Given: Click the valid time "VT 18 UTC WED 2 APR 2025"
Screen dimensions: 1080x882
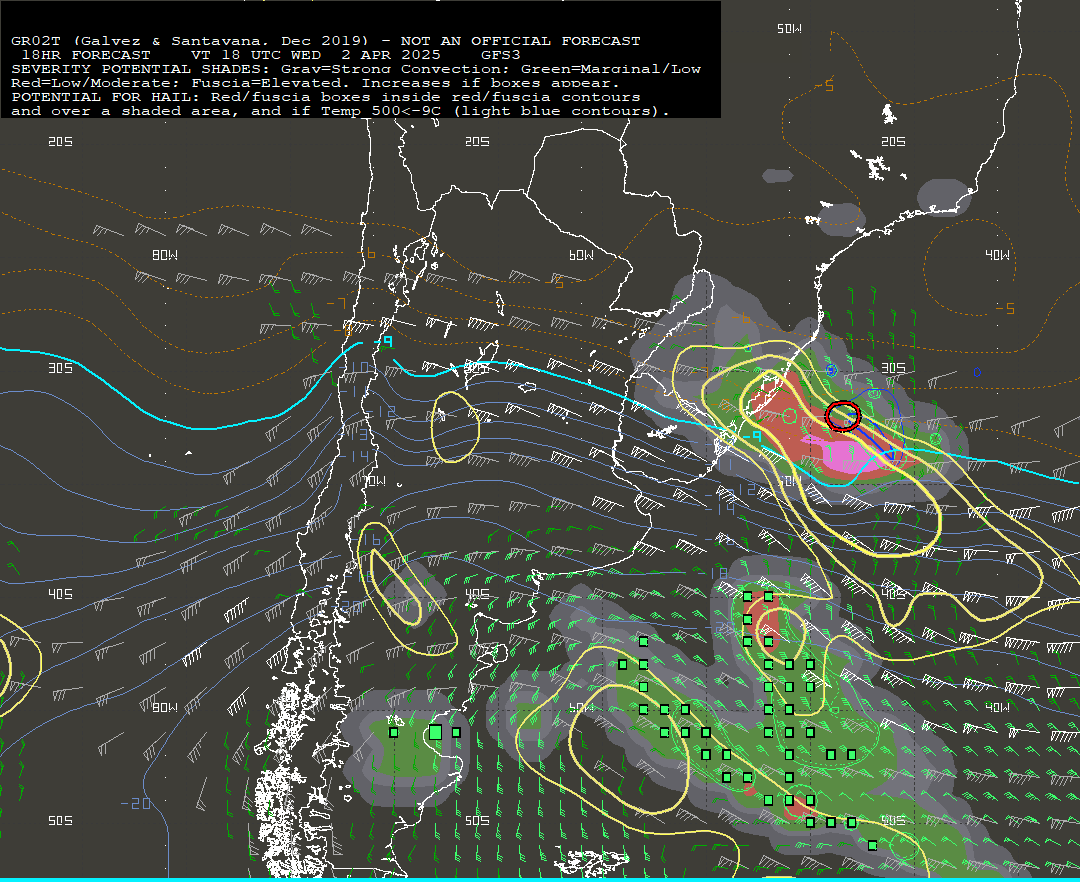Looking at the screenshot, I should click(315, 55).
